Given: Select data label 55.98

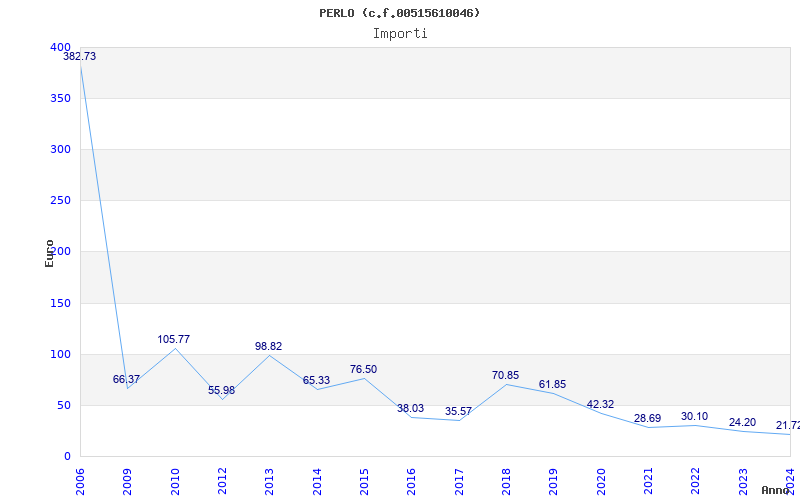Looking at the screenshot, I should tap(221, 391).
